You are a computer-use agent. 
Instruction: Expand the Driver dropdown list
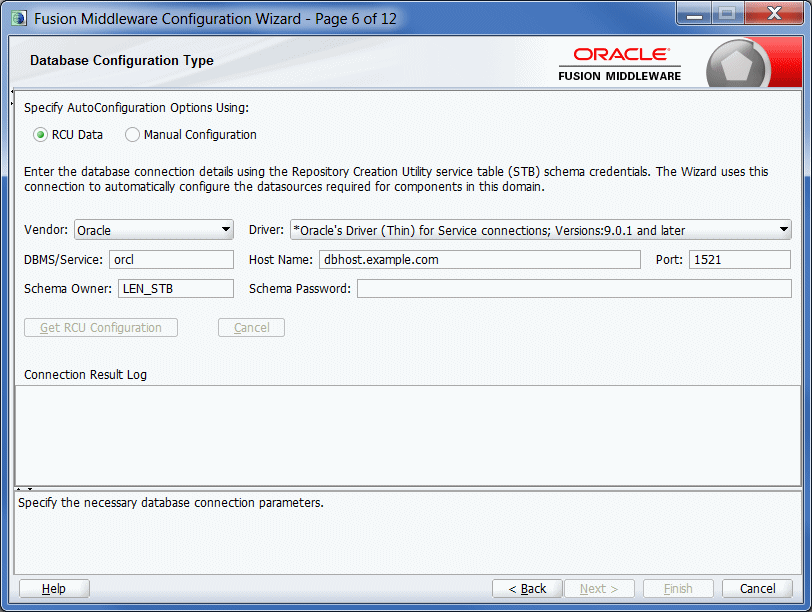541,230
